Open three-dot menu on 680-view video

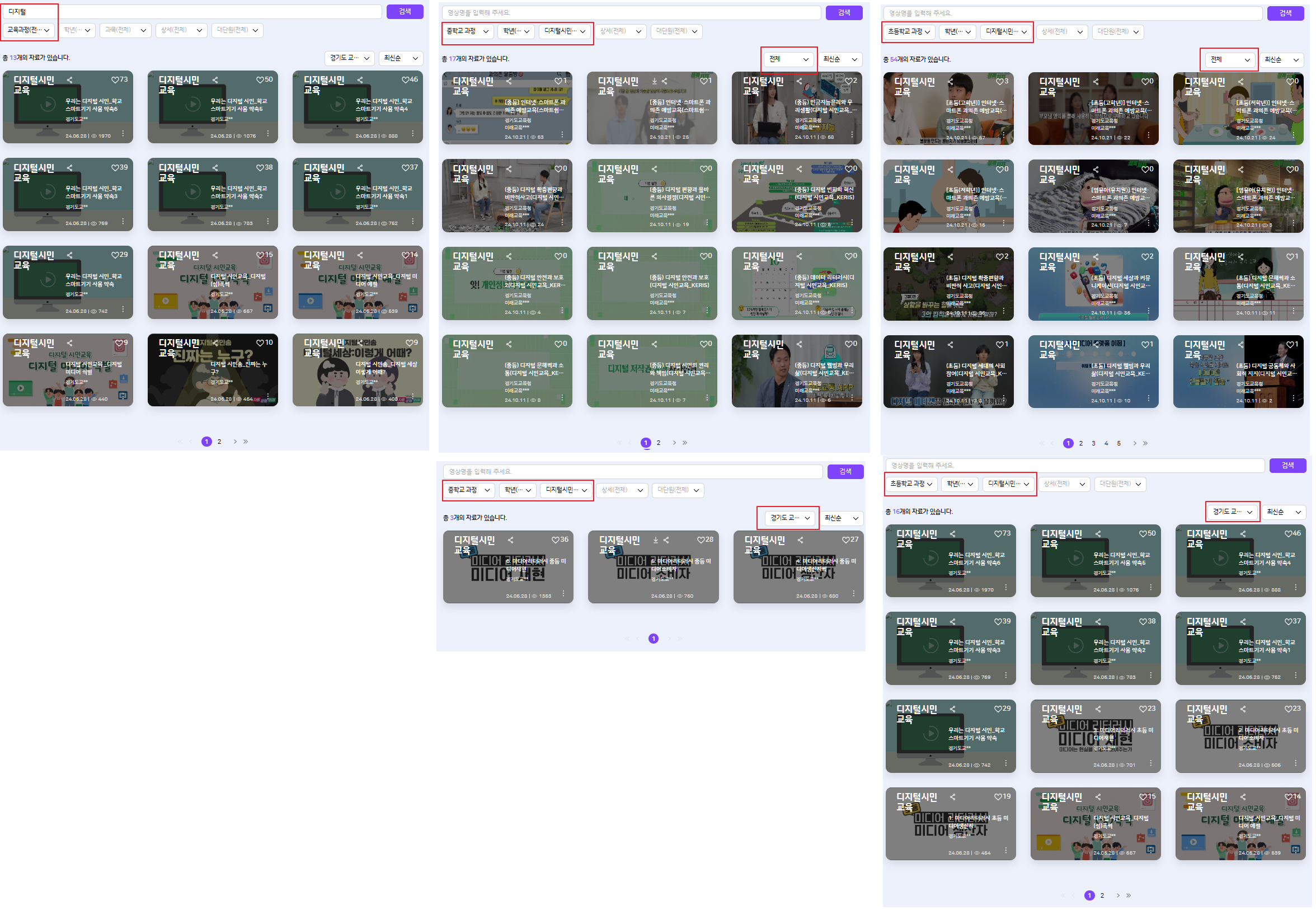(x=854, y=595)
